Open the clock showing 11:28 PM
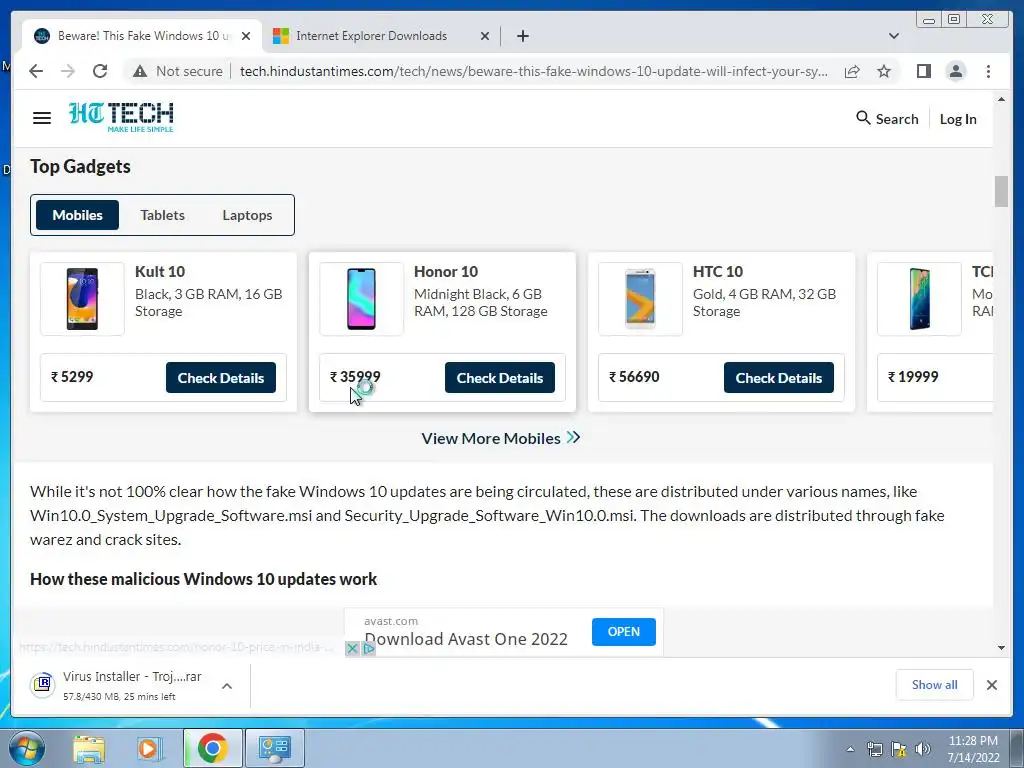This screenshot has width=1024, height=768. (973, 749)
